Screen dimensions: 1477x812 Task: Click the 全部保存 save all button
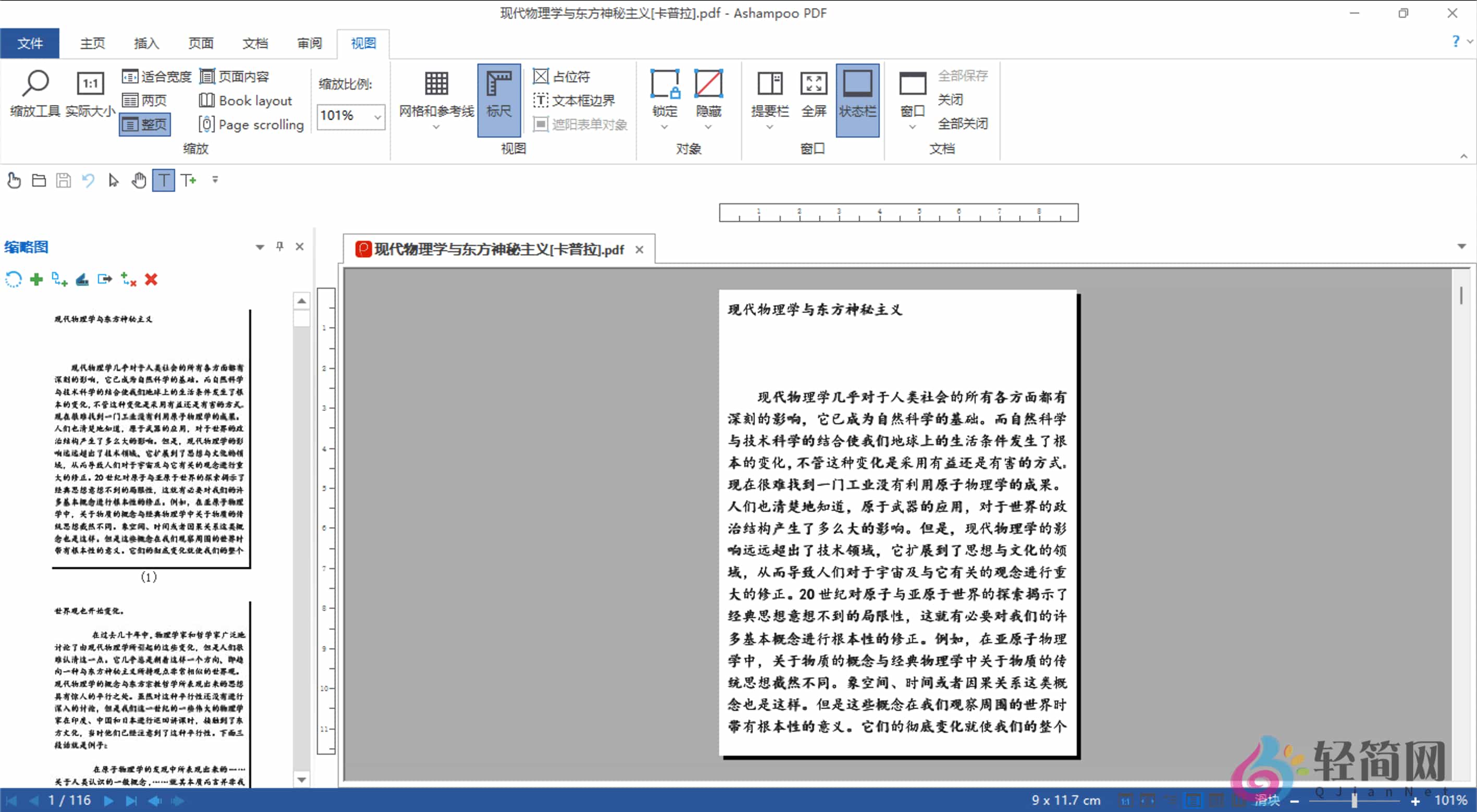point(963,75)
